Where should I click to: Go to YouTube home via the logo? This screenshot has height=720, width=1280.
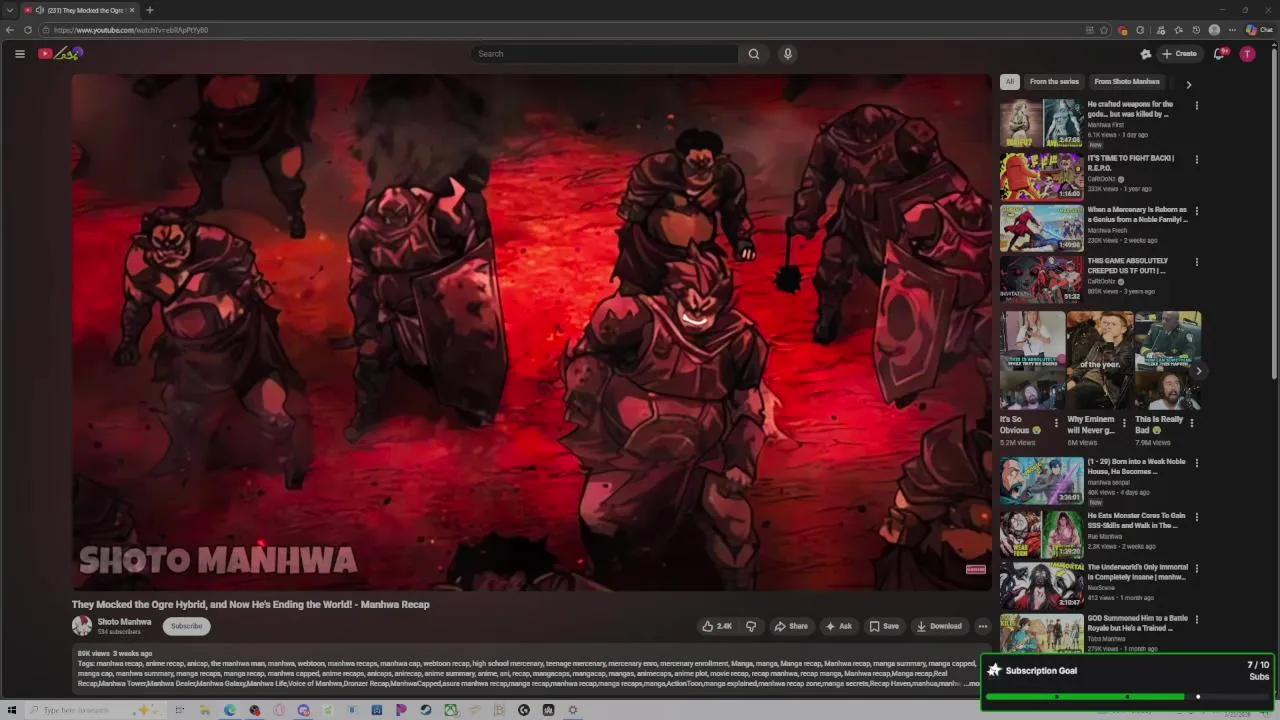(60, 54)
